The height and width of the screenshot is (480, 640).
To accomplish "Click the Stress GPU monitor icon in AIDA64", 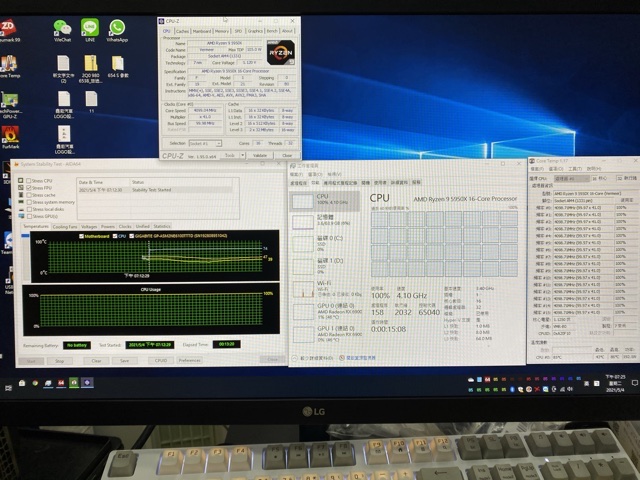I will click(x=21, y=216).
